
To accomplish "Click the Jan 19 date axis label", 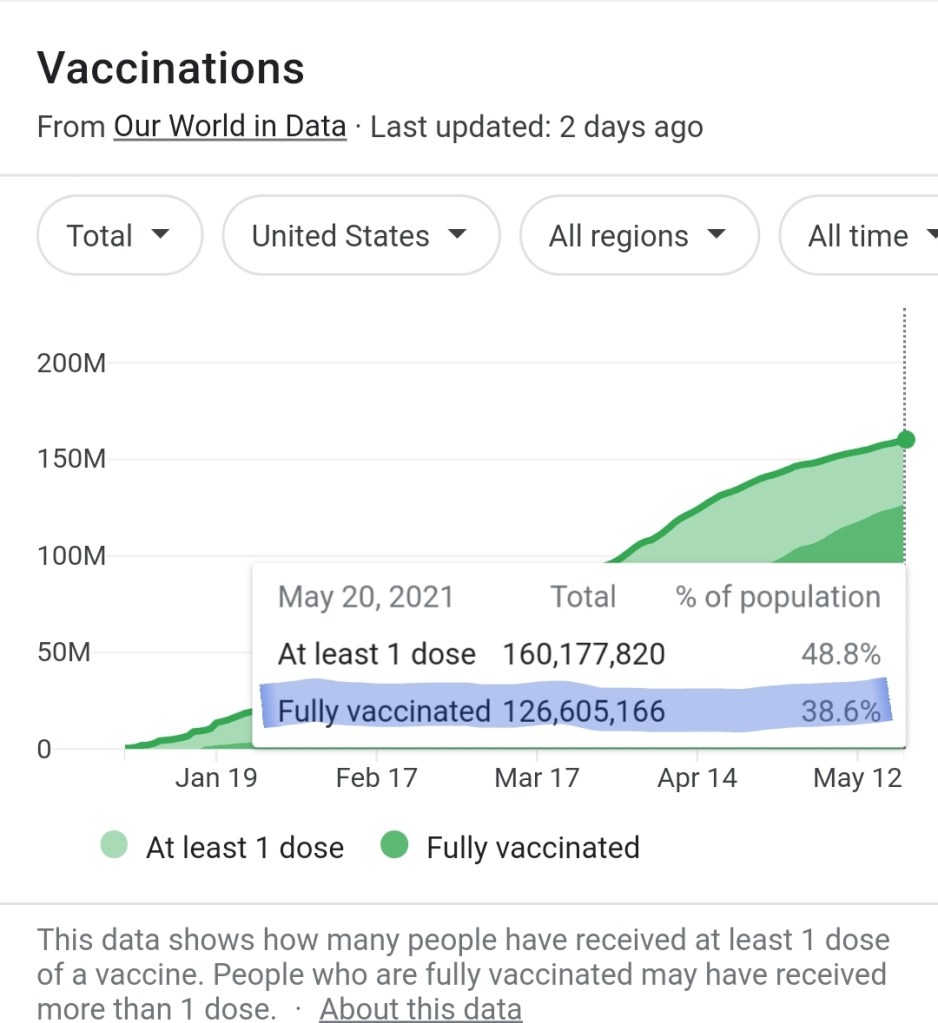I will (x=216, y=778).
